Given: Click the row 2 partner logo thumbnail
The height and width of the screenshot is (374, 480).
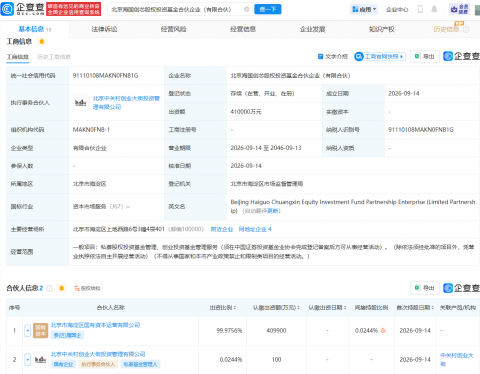Looking at the screenshot, I should pyautogui.click(x=40, y=360).
